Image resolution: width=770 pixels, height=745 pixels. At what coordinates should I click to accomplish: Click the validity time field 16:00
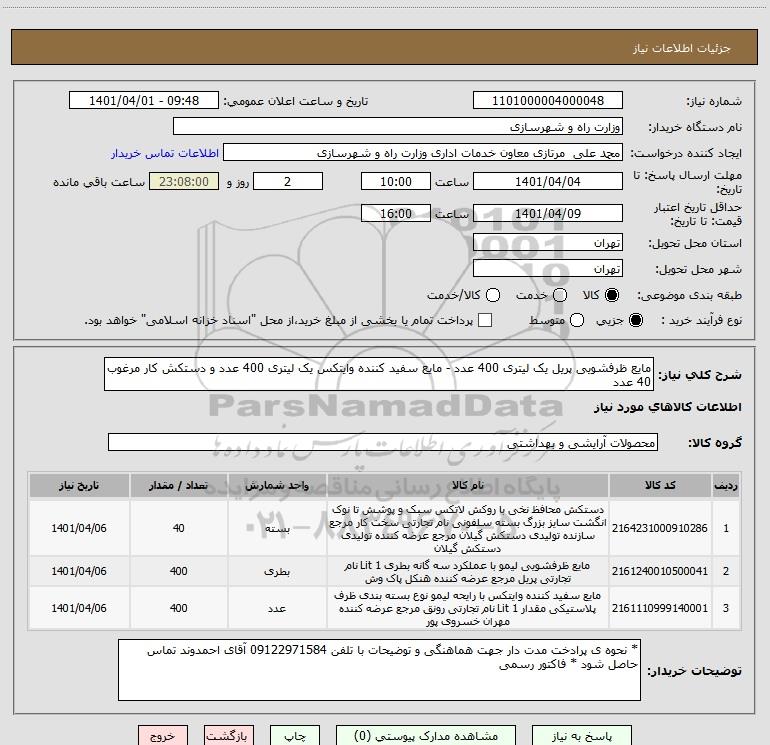396,213
